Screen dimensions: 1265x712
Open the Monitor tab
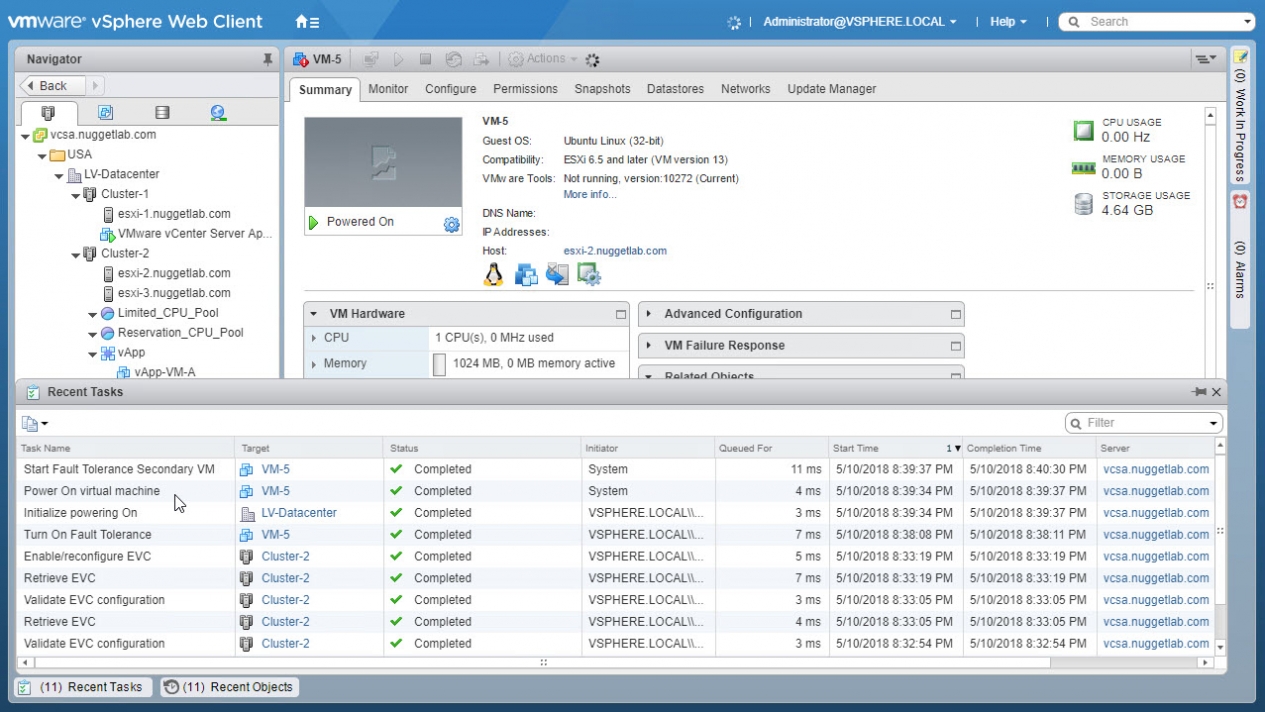coord(388,89)
